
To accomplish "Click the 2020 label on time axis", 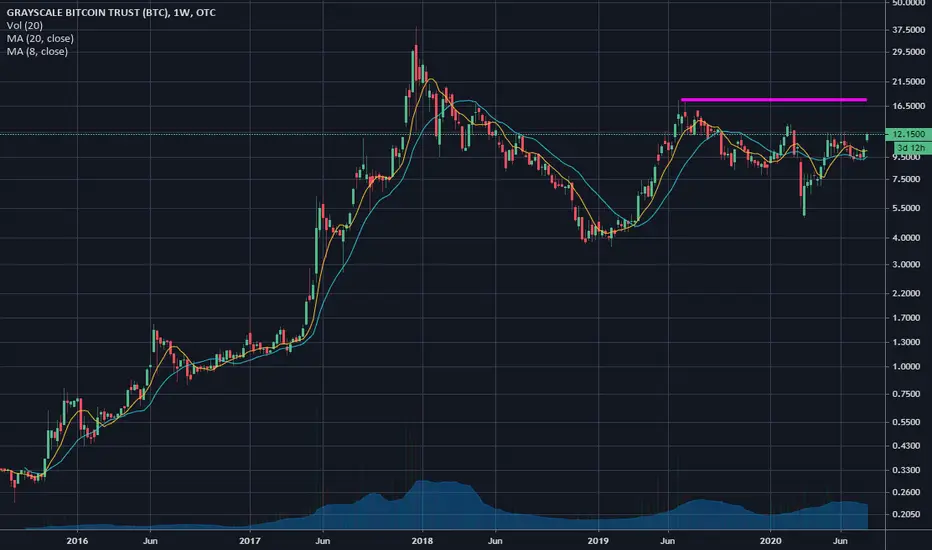I will click(770, 540).
